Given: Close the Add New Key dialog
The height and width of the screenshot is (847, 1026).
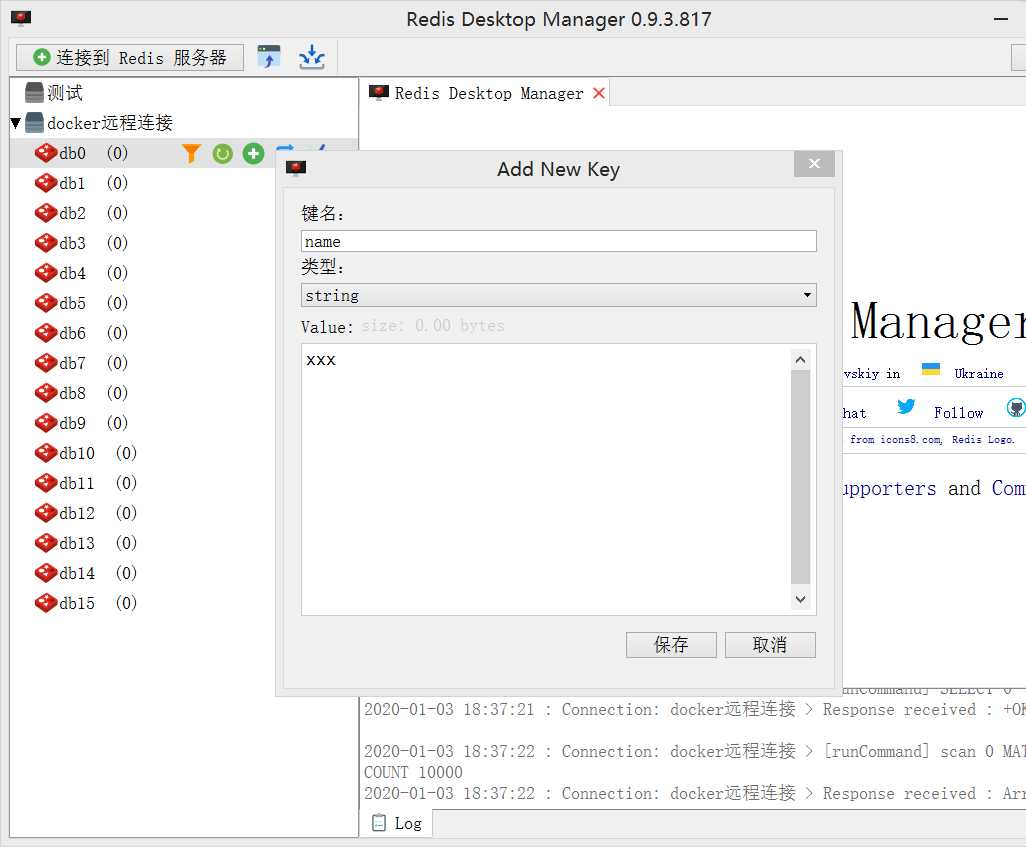Looking at the screenshot, I should click(x=814, y=164).
